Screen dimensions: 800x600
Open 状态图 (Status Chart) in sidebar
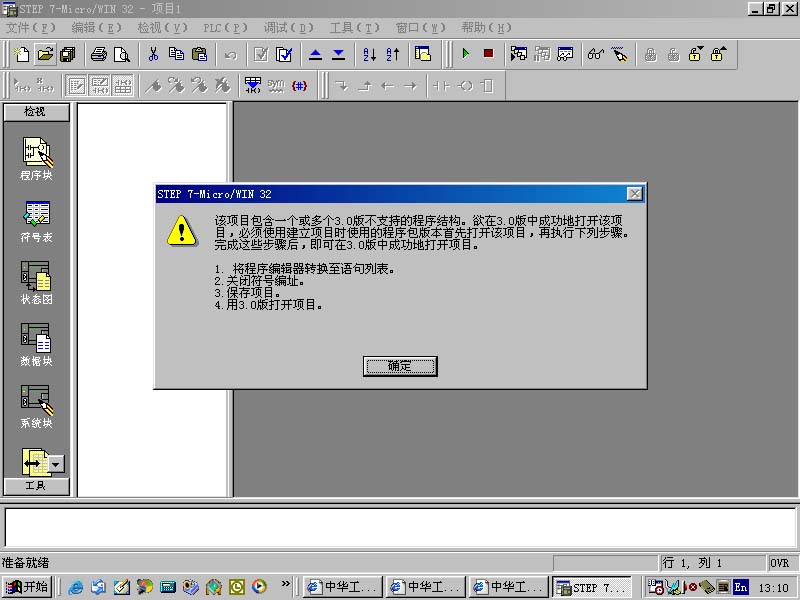pyautogui.click(x=36, y=283)
